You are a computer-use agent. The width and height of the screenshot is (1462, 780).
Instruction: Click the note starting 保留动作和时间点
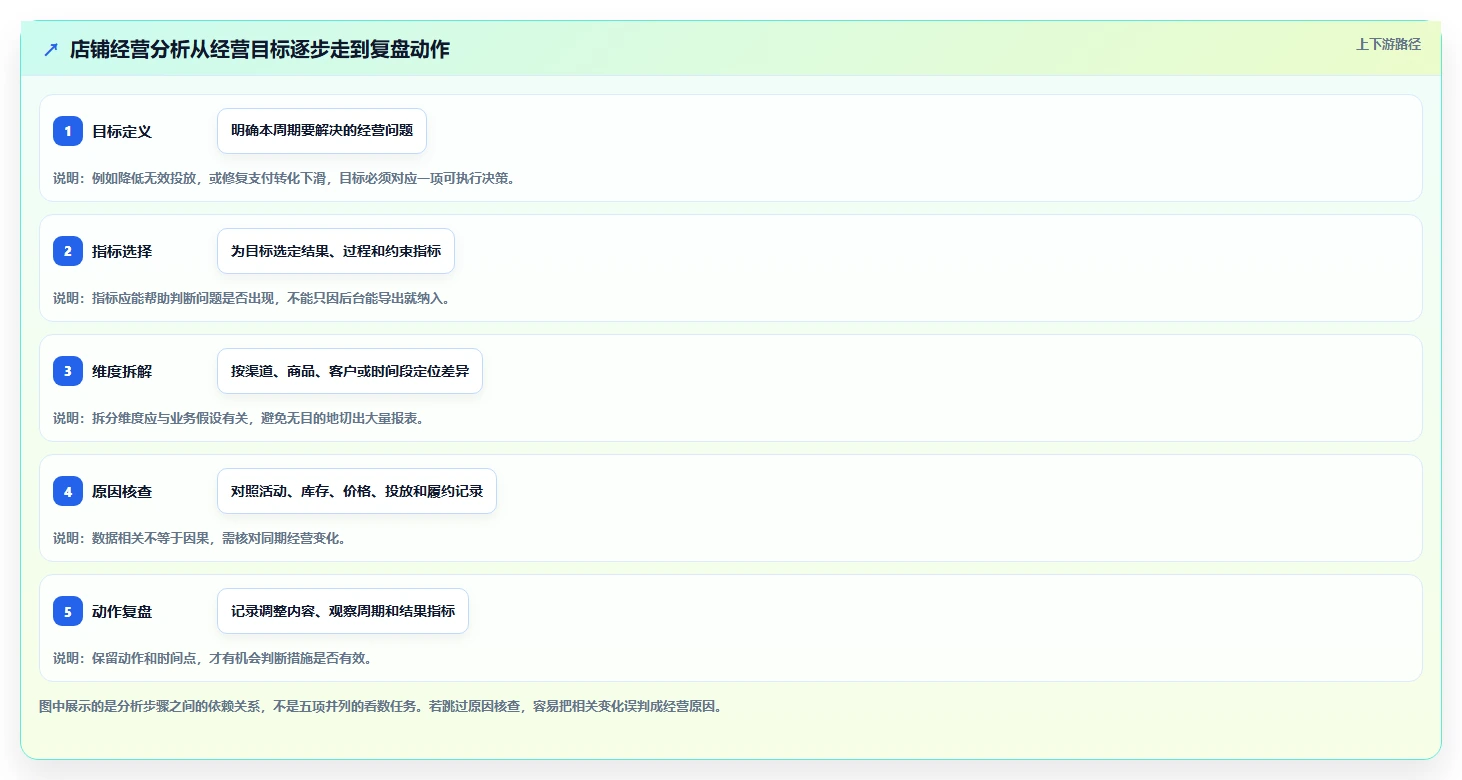pyautogui.click(x=213, y=658)
